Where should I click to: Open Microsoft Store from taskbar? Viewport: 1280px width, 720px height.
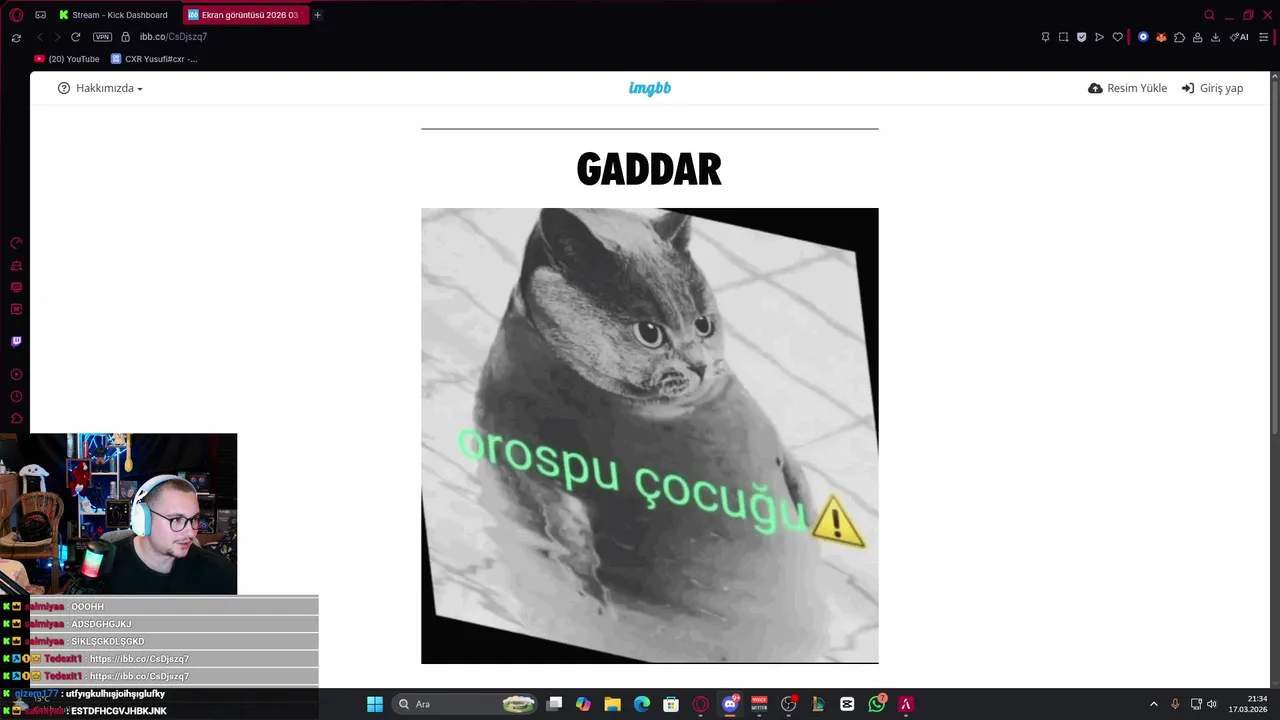[671, 704]
